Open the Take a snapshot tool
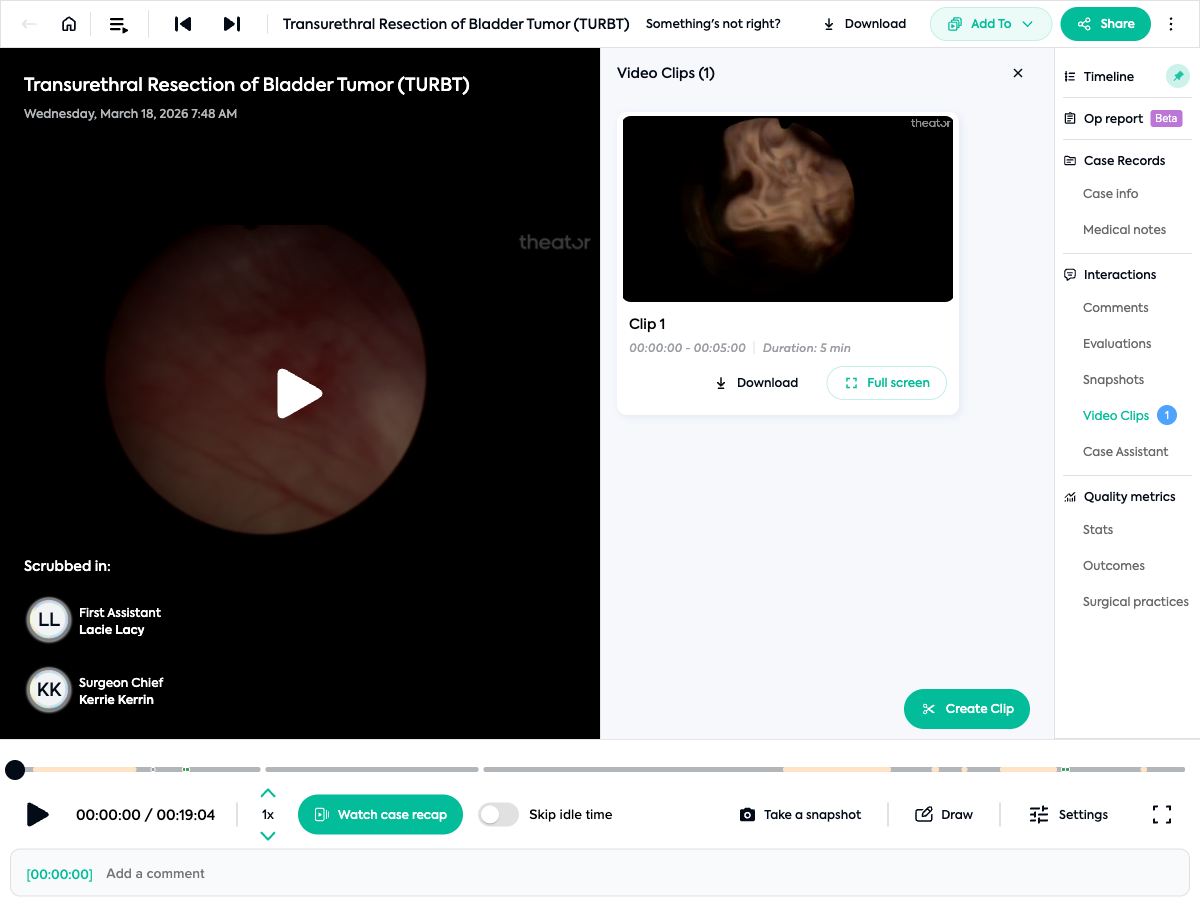 800,814
